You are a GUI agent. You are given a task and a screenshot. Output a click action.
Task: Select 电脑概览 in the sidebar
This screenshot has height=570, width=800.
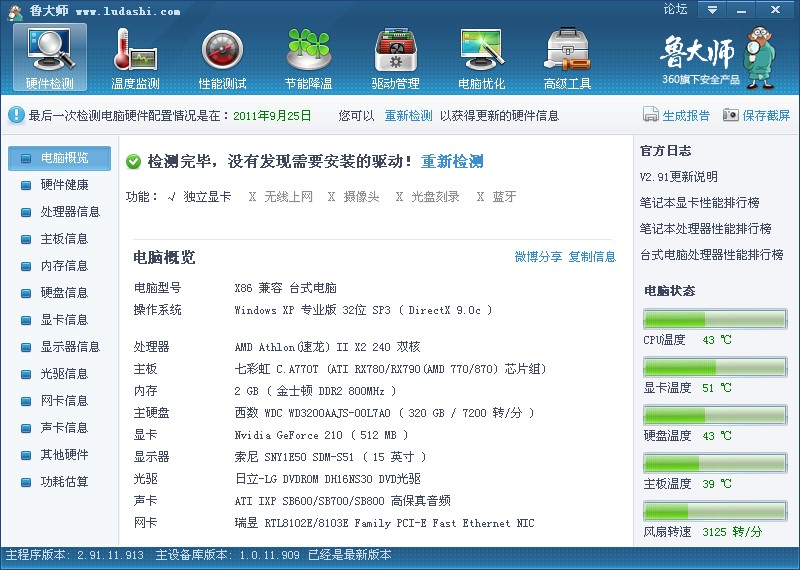(x=59, y=158)
